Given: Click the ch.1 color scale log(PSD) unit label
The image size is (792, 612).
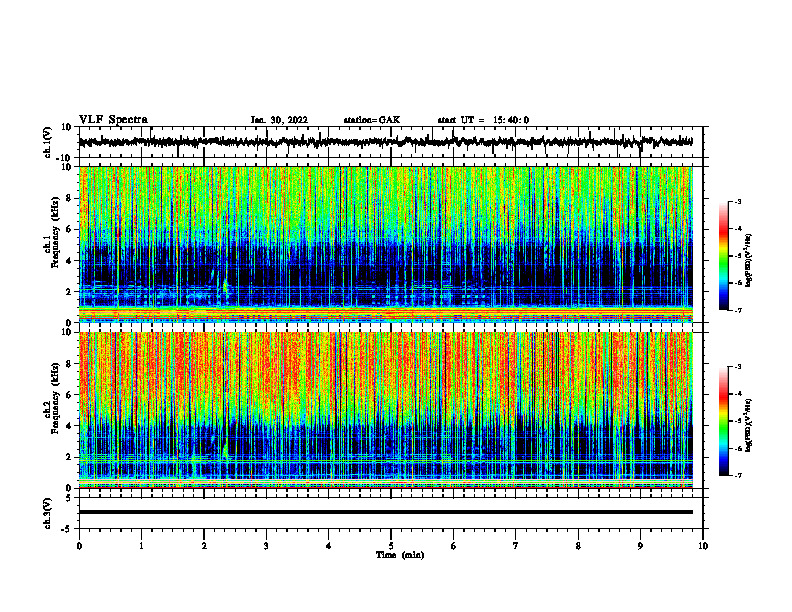Looking at the screenshot, I should (x=749, y=260).
